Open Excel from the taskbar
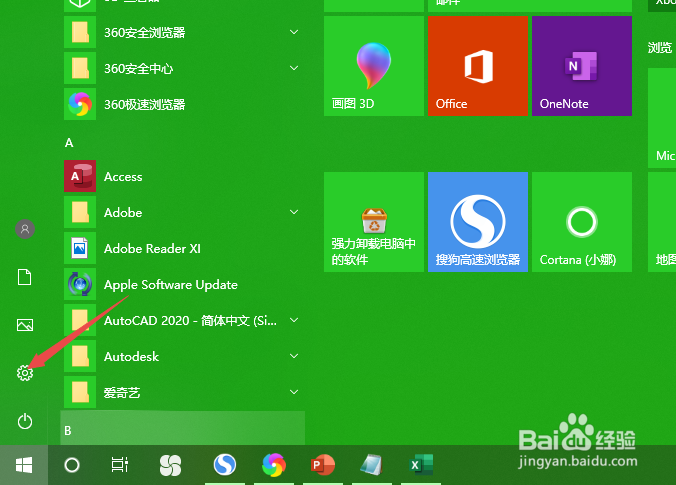The height and width of the screenshot is (485, 676). coord(421,465)
